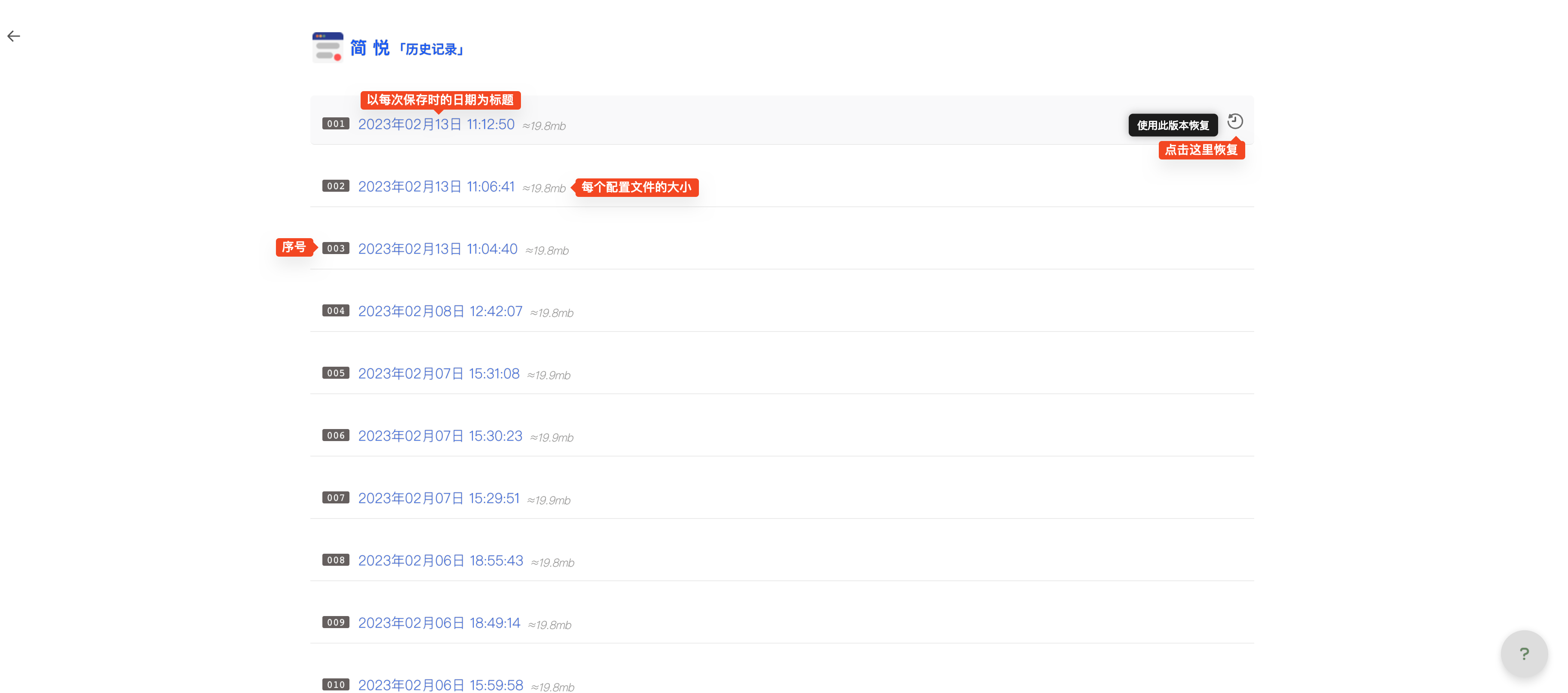Click the 010 sequence badge
This screenshot has width=1568, height=693.
tap(336, 684)
